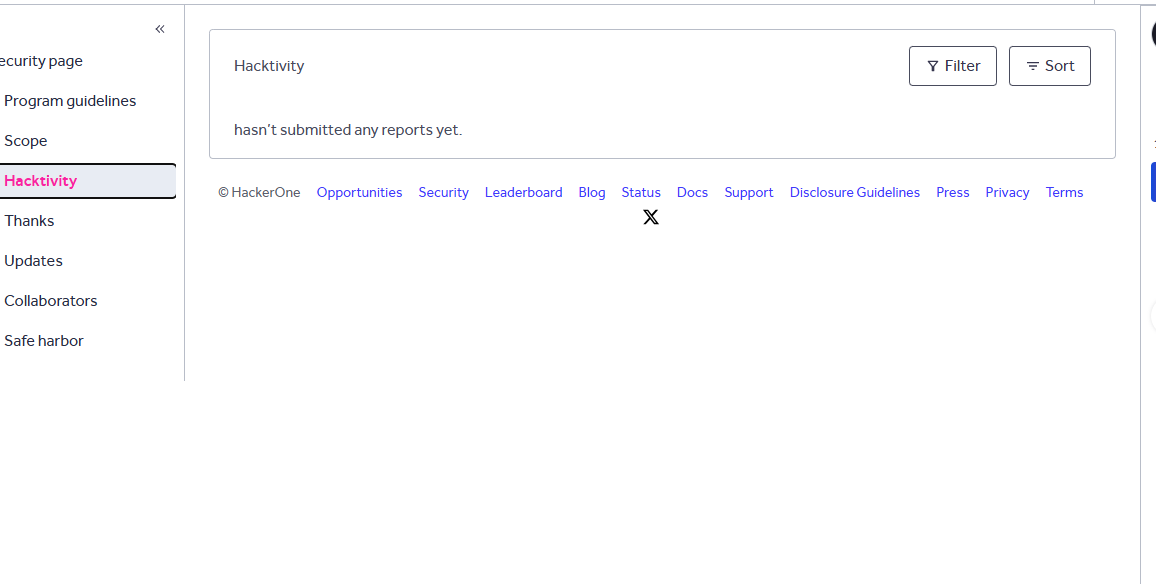
Task: Open the Press footer link
Action: pyautogui.click(x=953, y=192)
